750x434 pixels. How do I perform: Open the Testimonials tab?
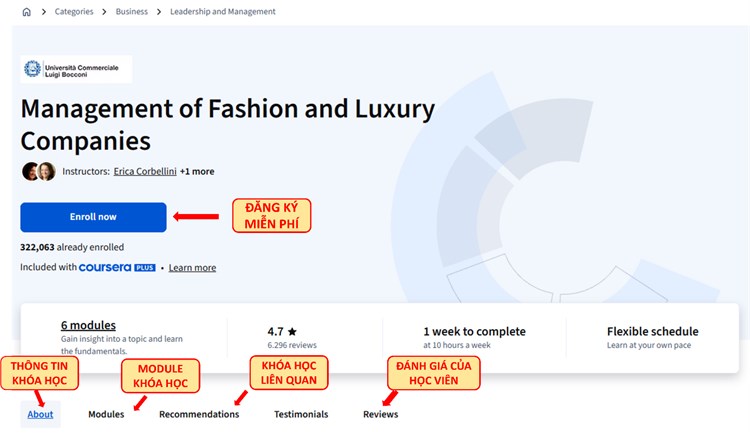(301, 414)
